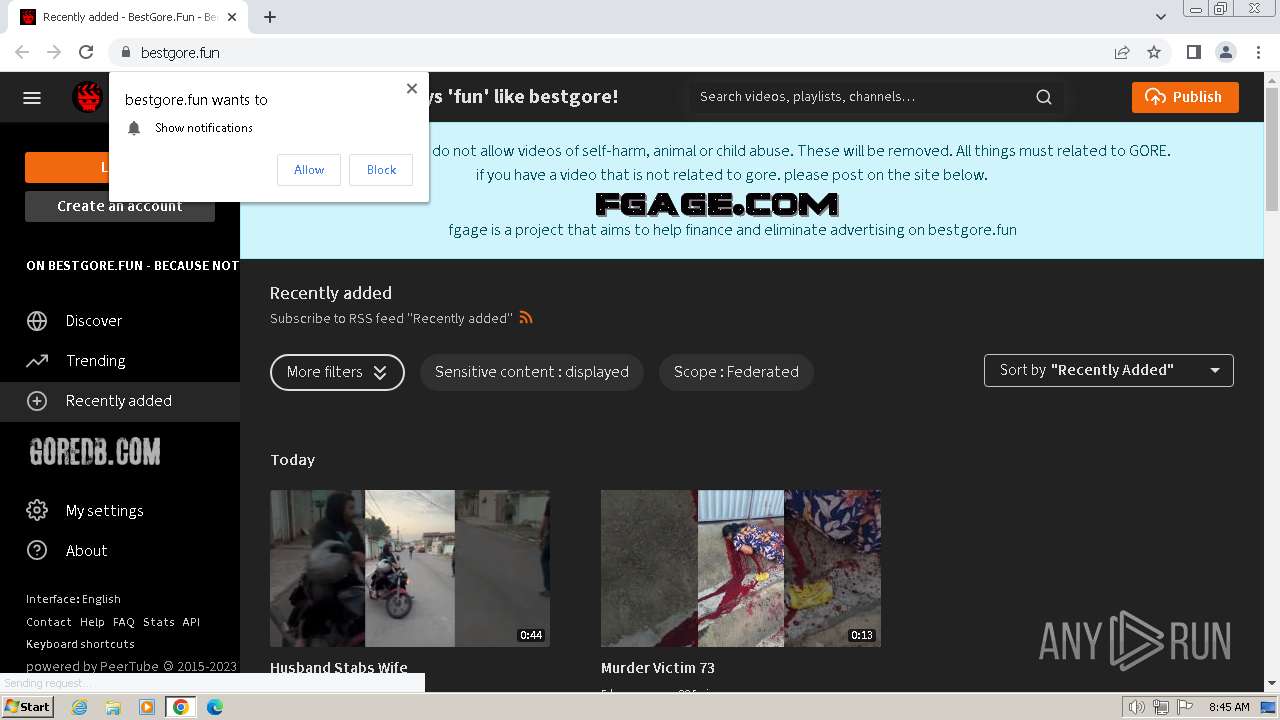Click the GOREDB.COM banner

95,452
